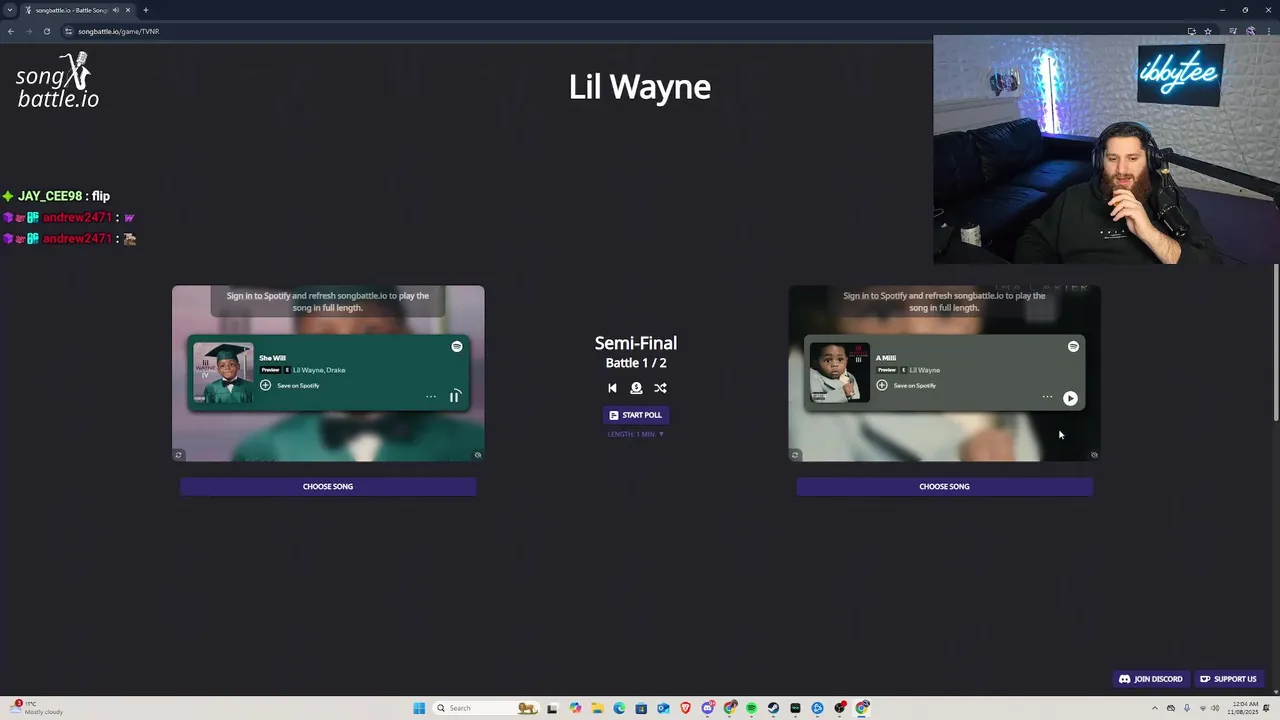
Task: Refresh the A Milli song card
Action: point(795,455)
